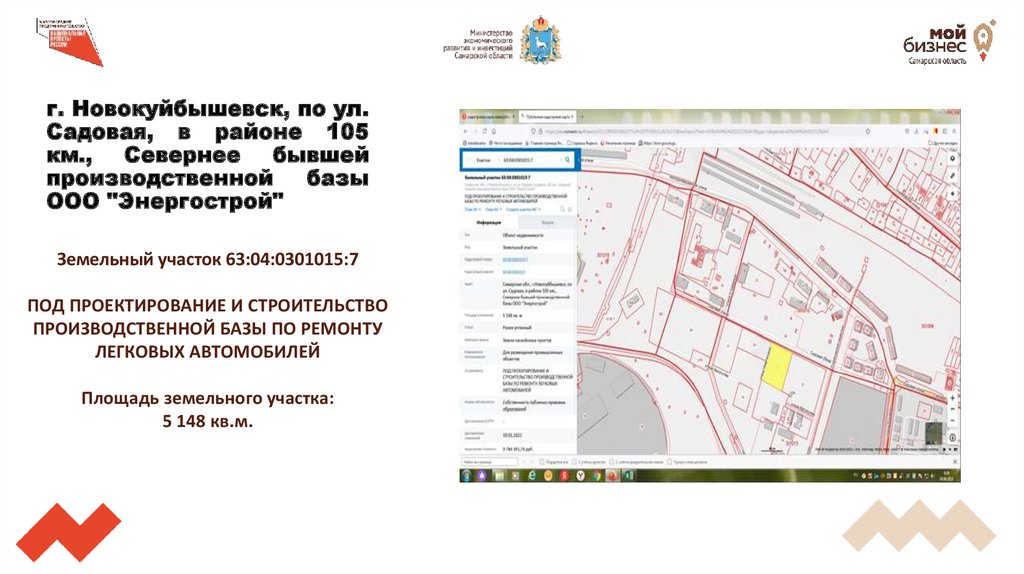Click the browser Back arrow
The image size is (1024, 574).
[466, 131]
